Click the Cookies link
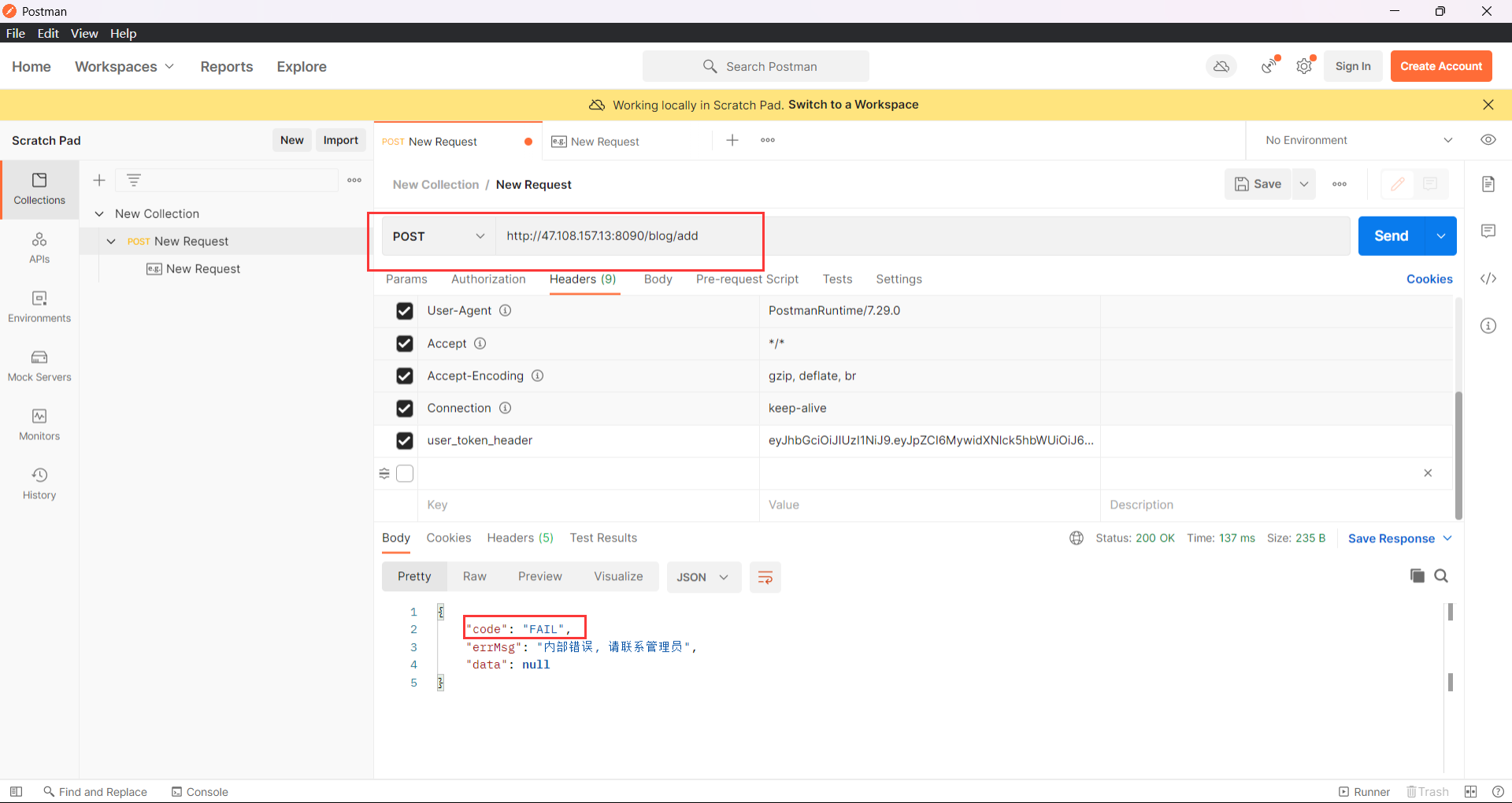1512x803 pixels. [1429, 279]
